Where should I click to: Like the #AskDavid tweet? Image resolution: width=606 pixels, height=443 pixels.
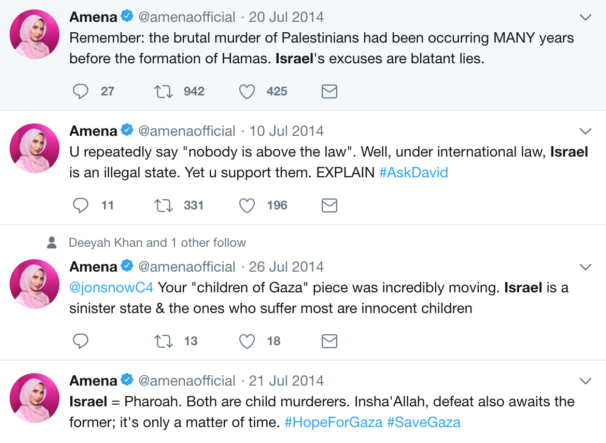[x=247, y=205]
